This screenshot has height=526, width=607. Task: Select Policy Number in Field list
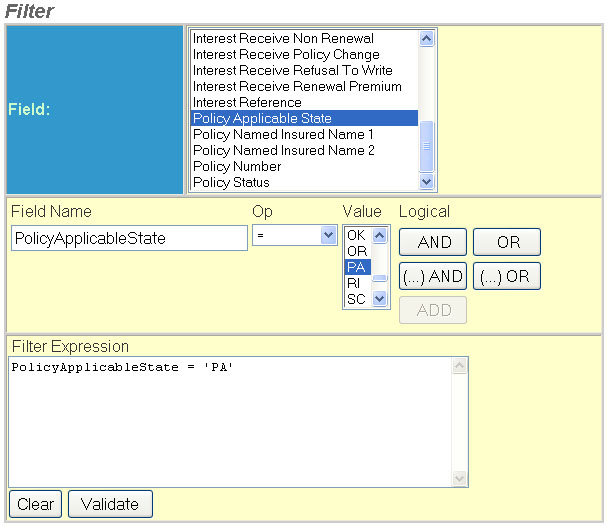pyautogui.click(x=237, y=166)
